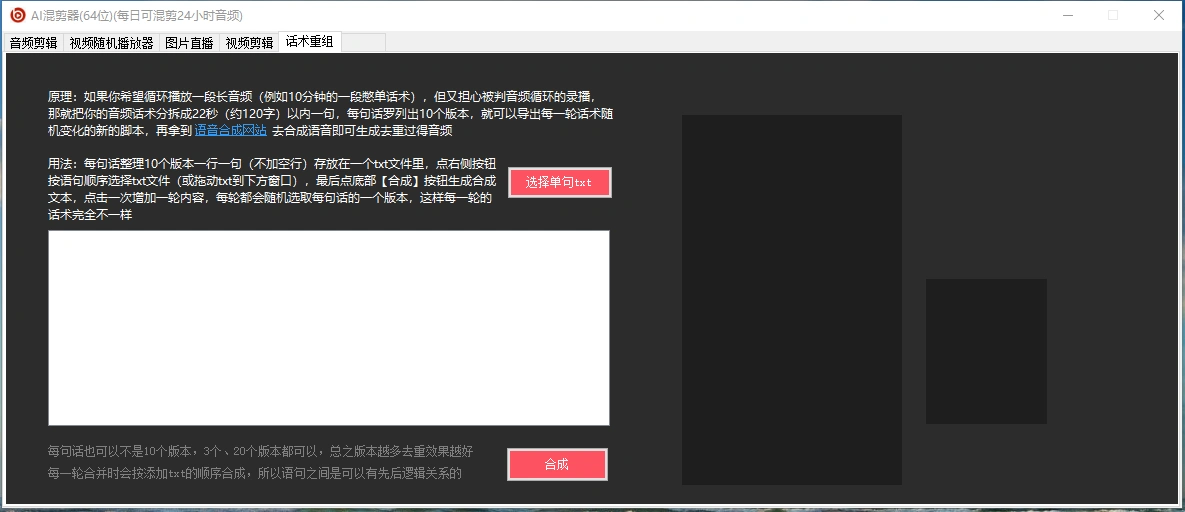This screenshot has height=512, width=1185.
Task: Open the 语音合成网站 hyperlink
Action: pyautogui.click(x=230, y=131)
